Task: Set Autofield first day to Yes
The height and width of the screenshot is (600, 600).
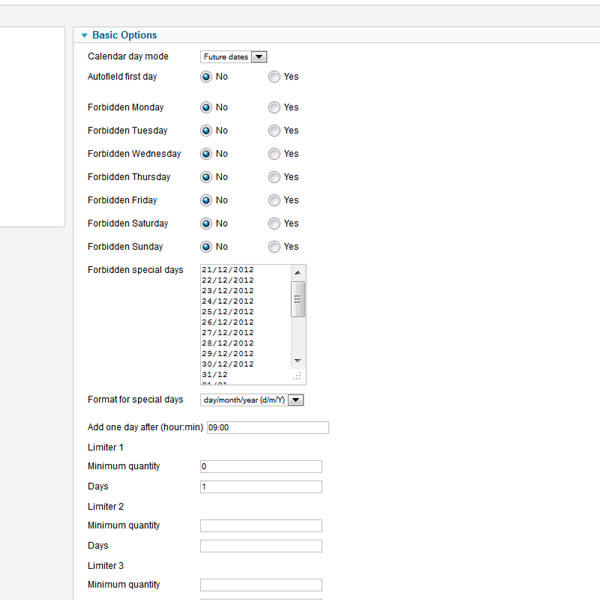Action: coord(274,77)
